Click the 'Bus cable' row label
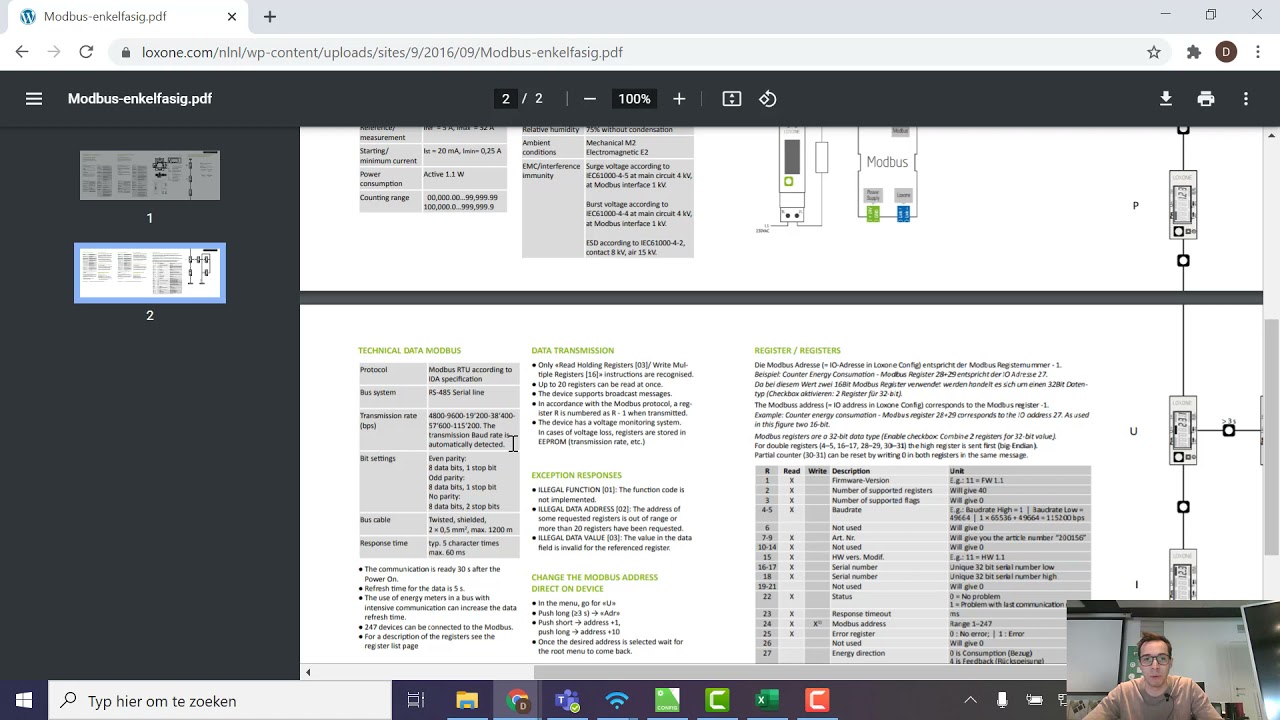 point(375,520)
